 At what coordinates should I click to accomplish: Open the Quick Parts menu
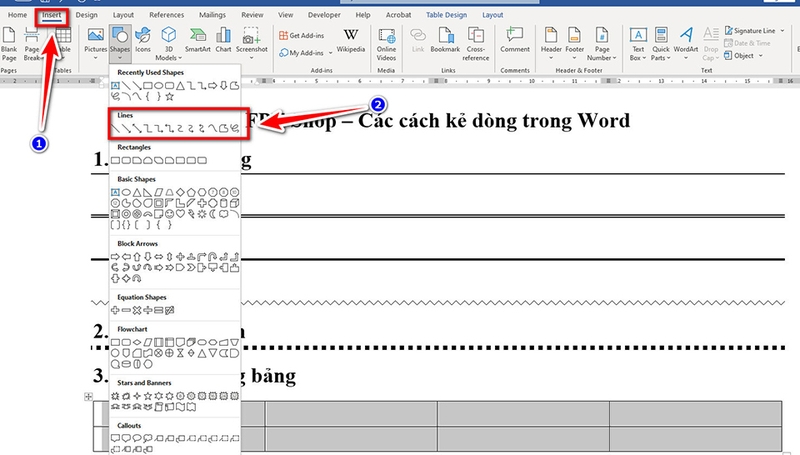(661, 44)
